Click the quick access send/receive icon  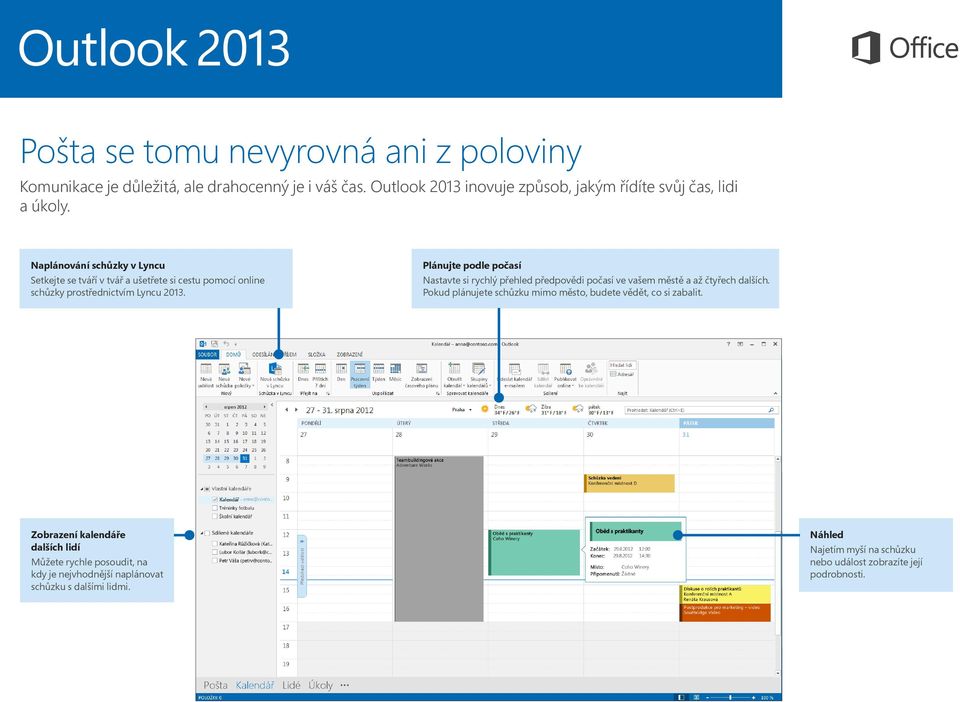pos(214,344)
